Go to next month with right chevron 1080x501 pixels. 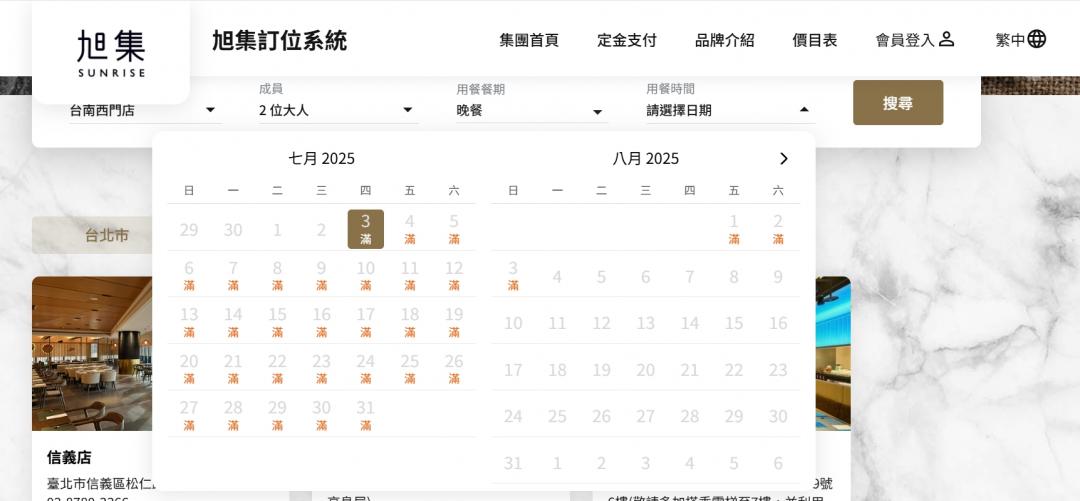(783, 159)
